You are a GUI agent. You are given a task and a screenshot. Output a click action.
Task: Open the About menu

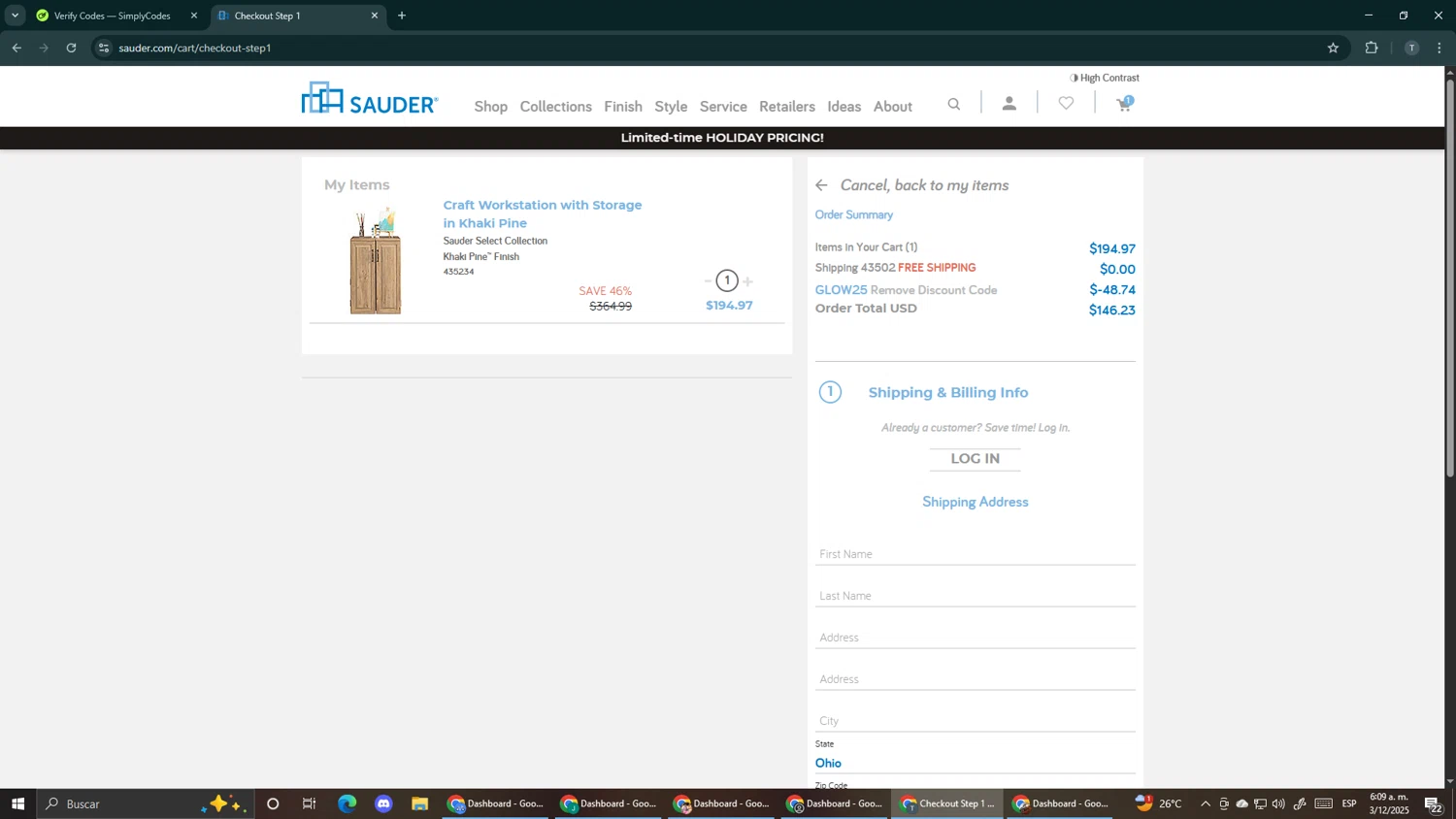893,107
